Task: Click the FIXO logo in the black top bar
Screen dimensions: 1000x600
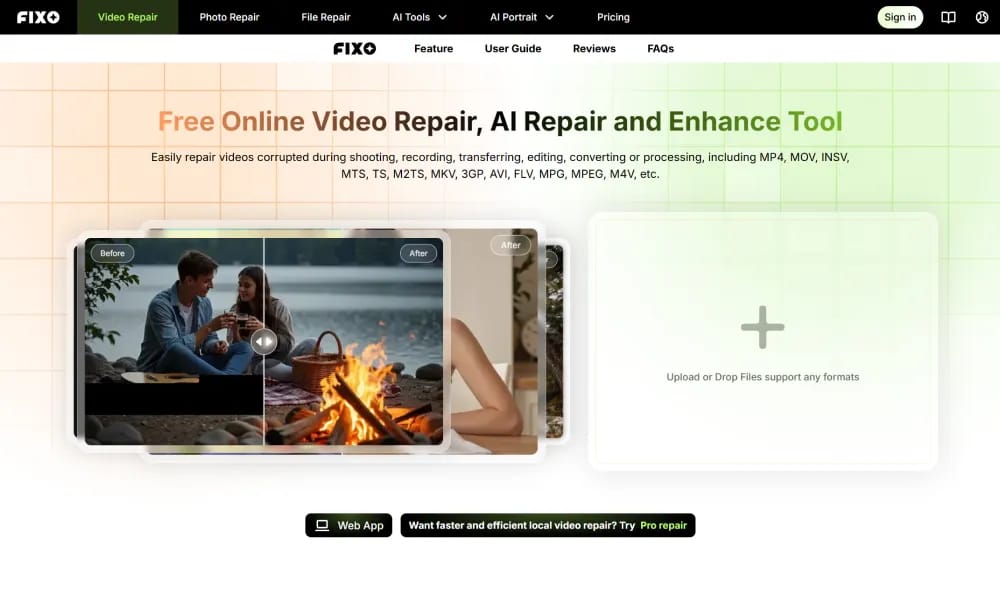Action: tap(38, 17)
